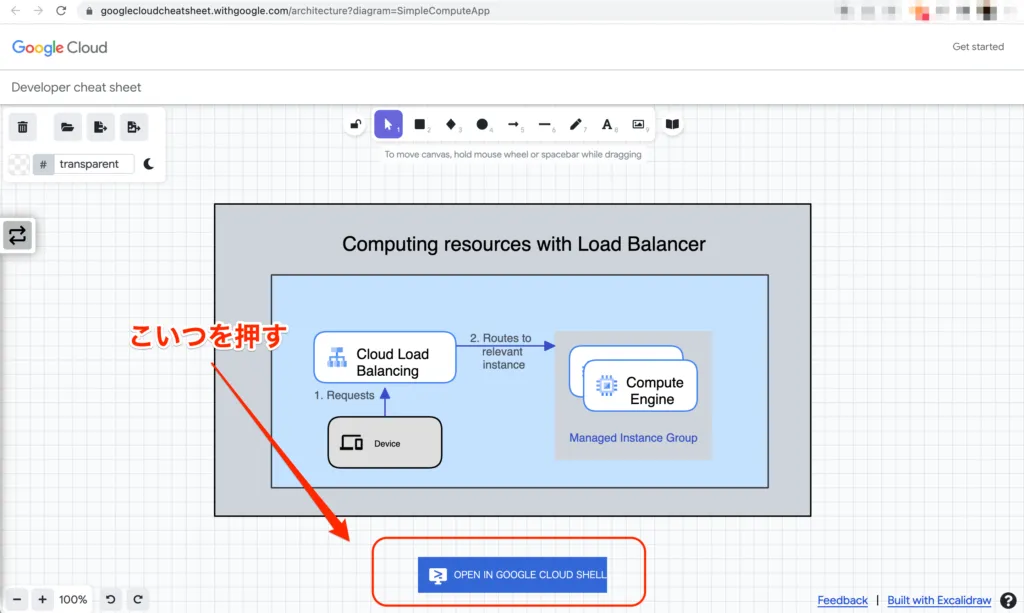The image size is (1024, 613).
Task: Click the save file export icon
Action: click(100, 127)
